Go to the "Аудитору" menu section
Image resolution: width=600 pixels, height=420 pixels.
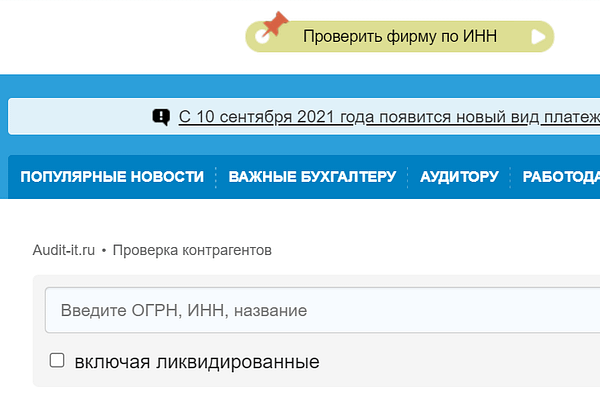[x=459, y=177]
